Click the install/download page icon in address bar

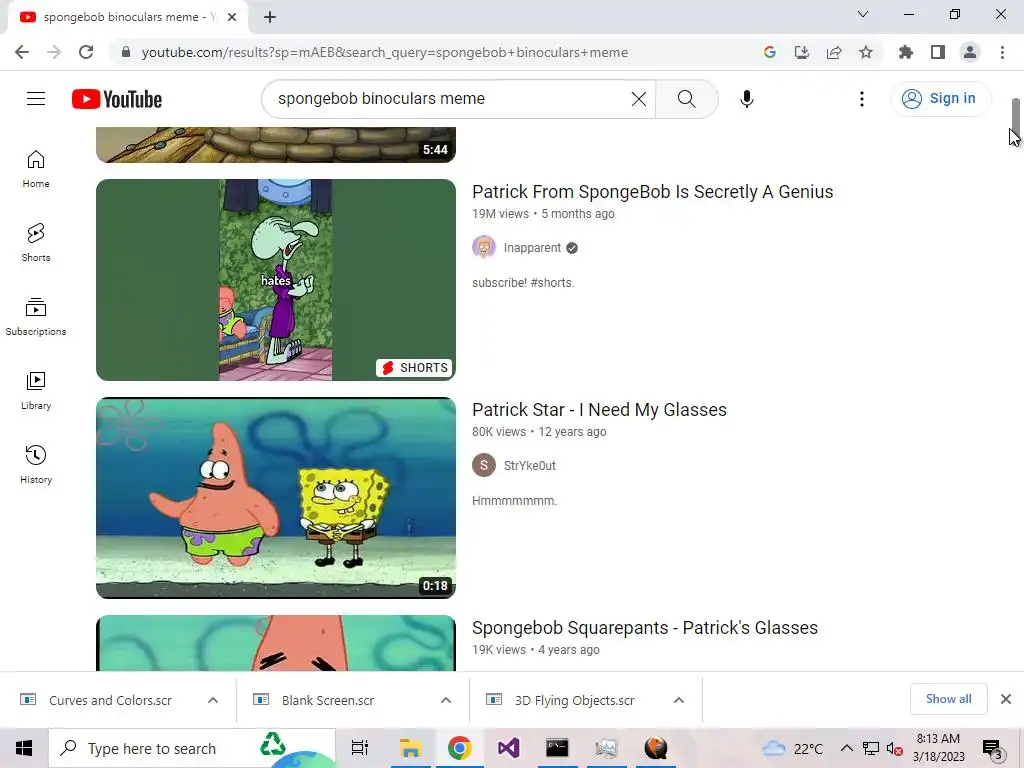point(801,52)
